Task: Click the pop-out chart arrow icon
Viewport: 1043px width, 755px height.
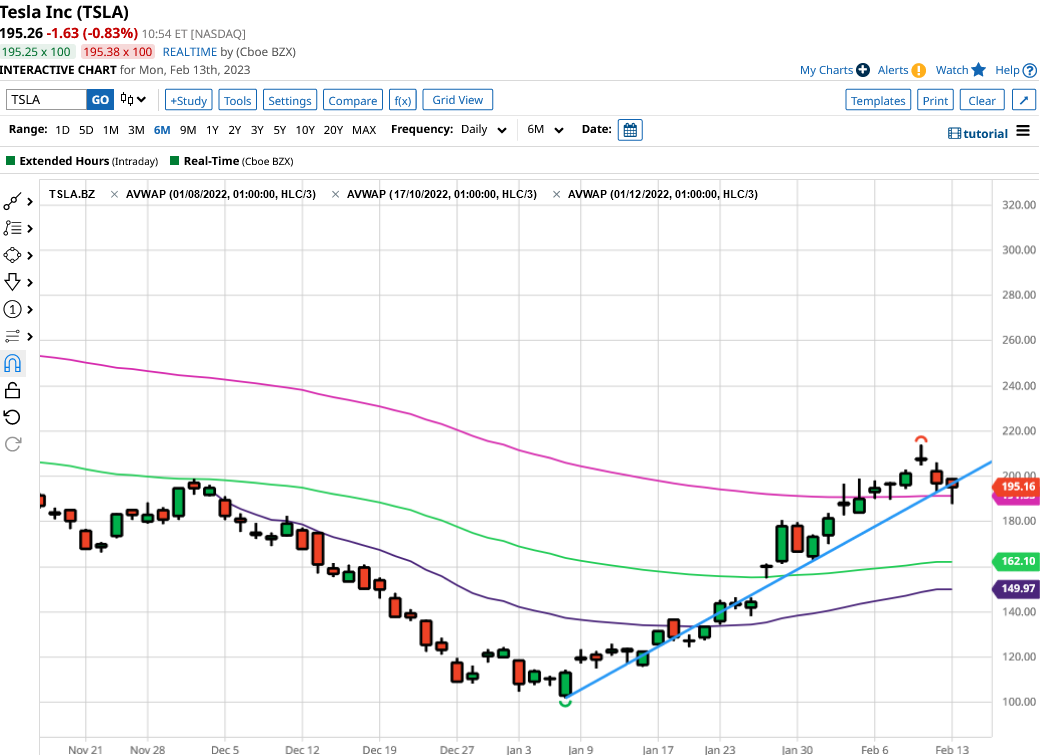Action: click(x=1024, y=100)
